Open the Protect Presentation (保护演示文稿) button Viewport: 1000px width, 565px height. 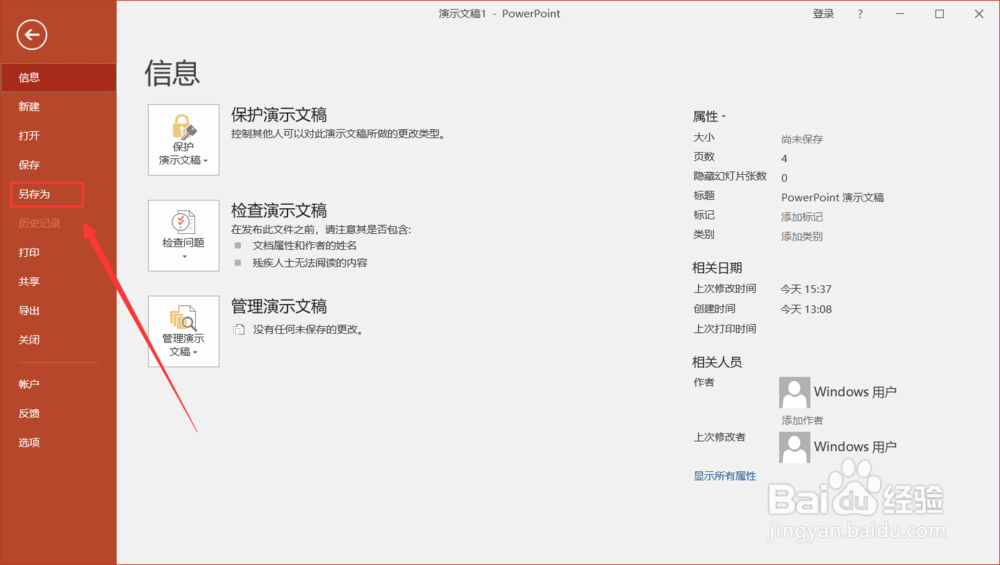(x=184, y=140)
